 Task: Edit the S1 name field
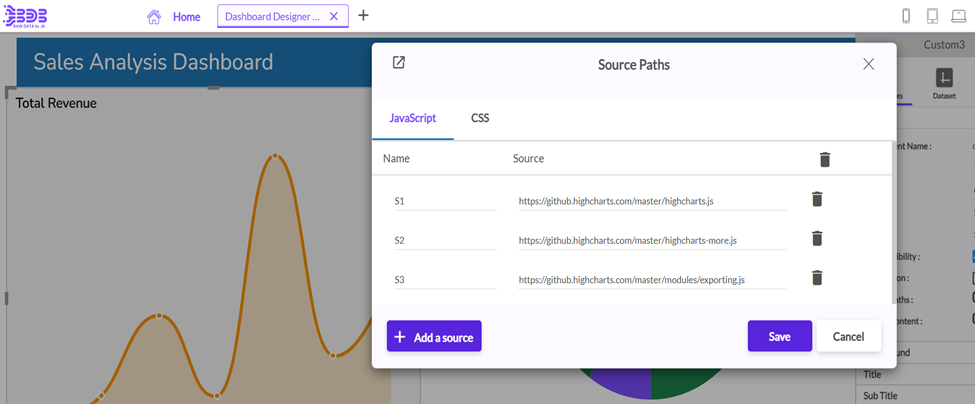(444, 201)
